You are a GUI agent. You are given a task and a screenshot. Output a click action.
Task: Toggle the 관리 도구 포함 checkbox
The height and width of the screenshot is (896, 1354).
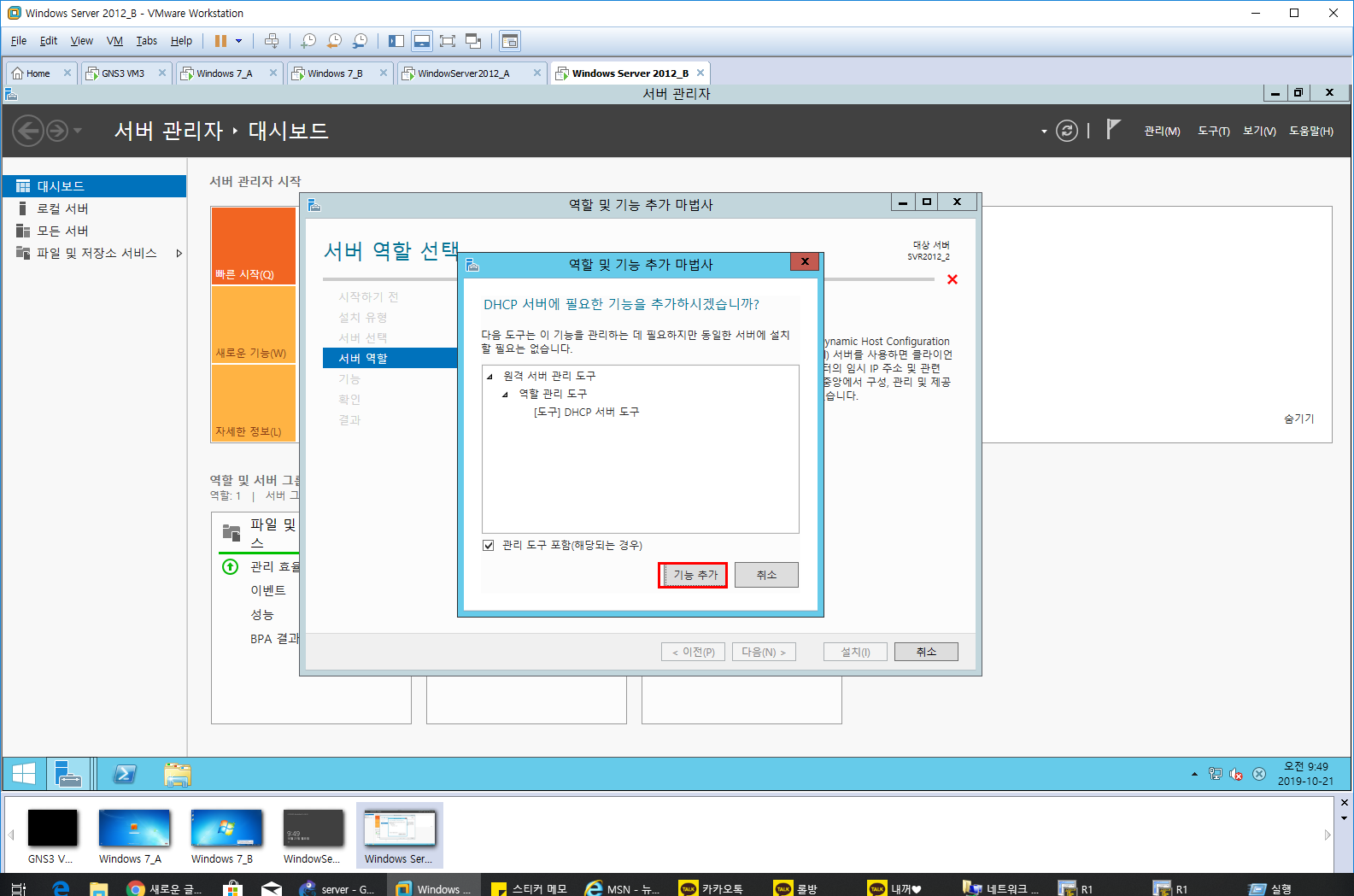point(489,545)
